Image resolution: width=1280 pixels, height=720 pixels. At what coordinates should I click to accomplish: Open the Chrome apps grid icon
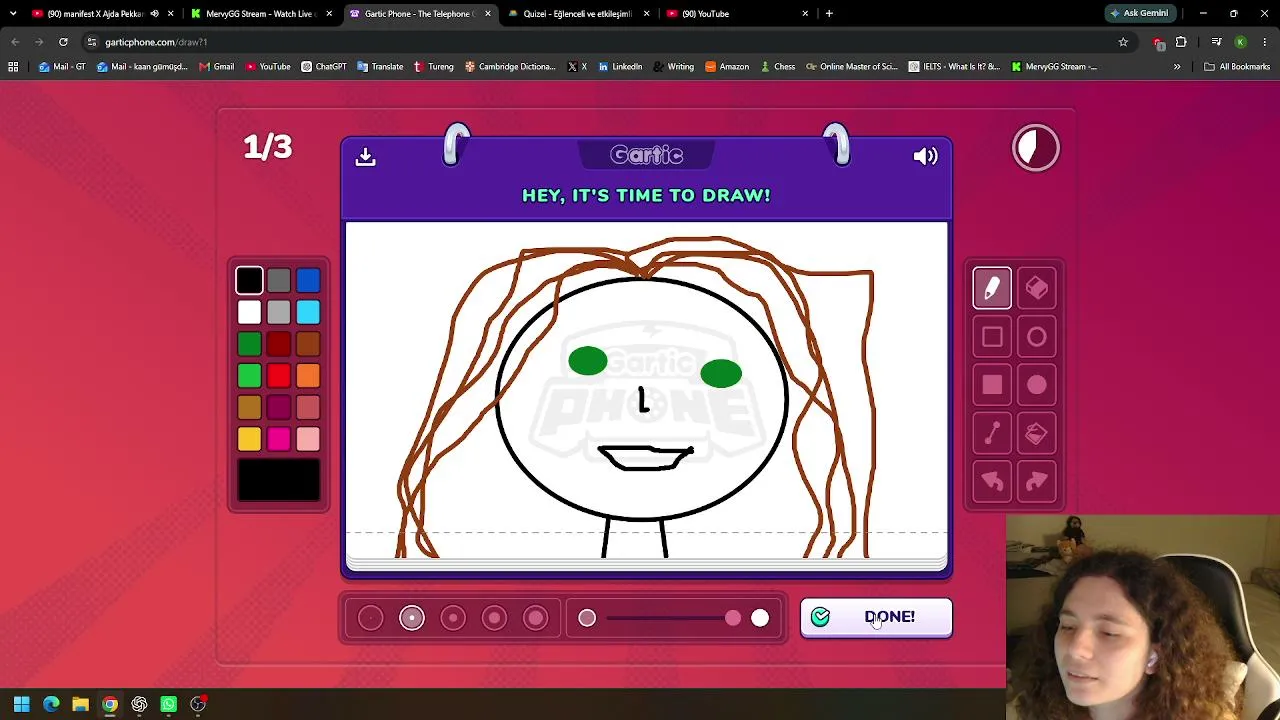point(13,67)
